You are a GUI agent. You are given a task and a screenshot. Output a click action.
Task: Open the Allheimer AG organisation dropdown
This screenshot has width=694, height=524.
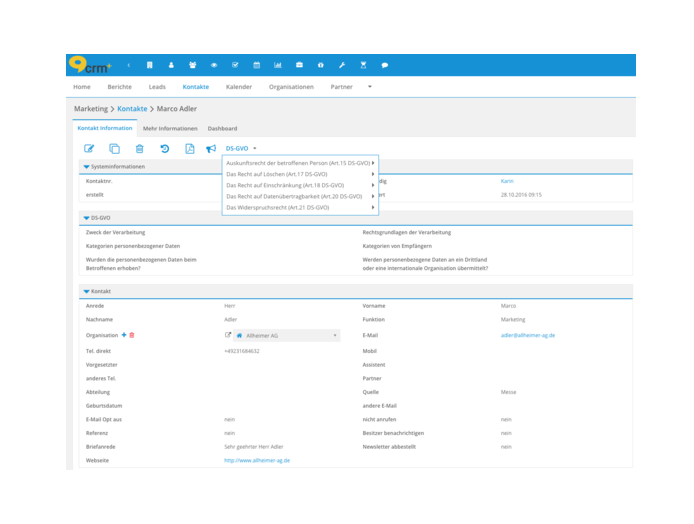point(287,335)
